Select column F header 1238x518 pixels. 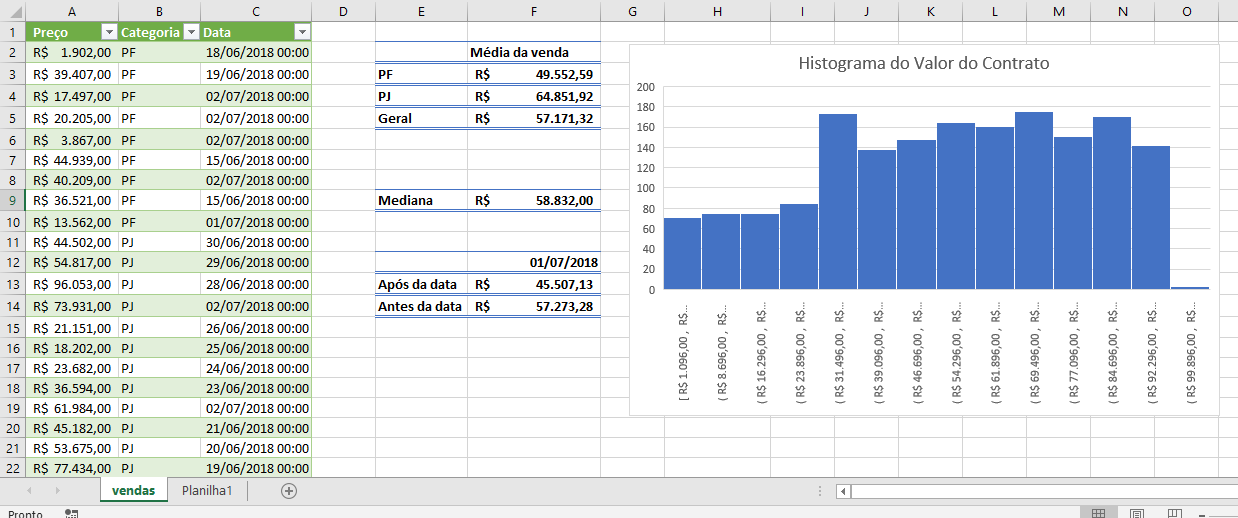[534, 11]
